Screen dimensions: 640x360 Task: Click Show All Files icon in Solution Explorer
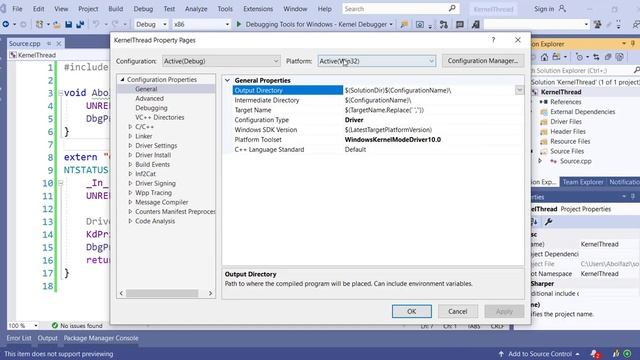(620, 57)
